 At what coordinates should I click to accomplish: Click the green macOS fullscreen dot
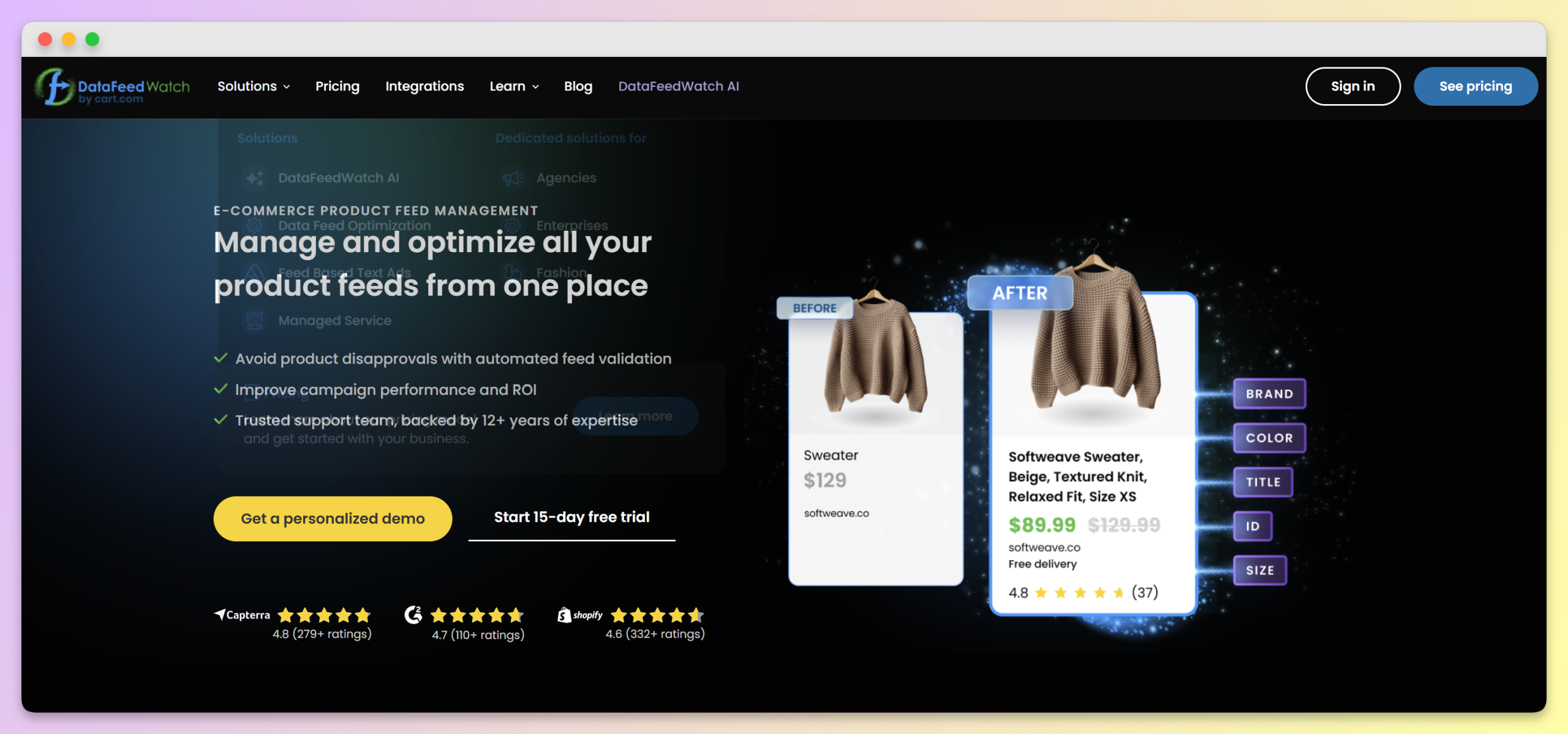(92, 39)
